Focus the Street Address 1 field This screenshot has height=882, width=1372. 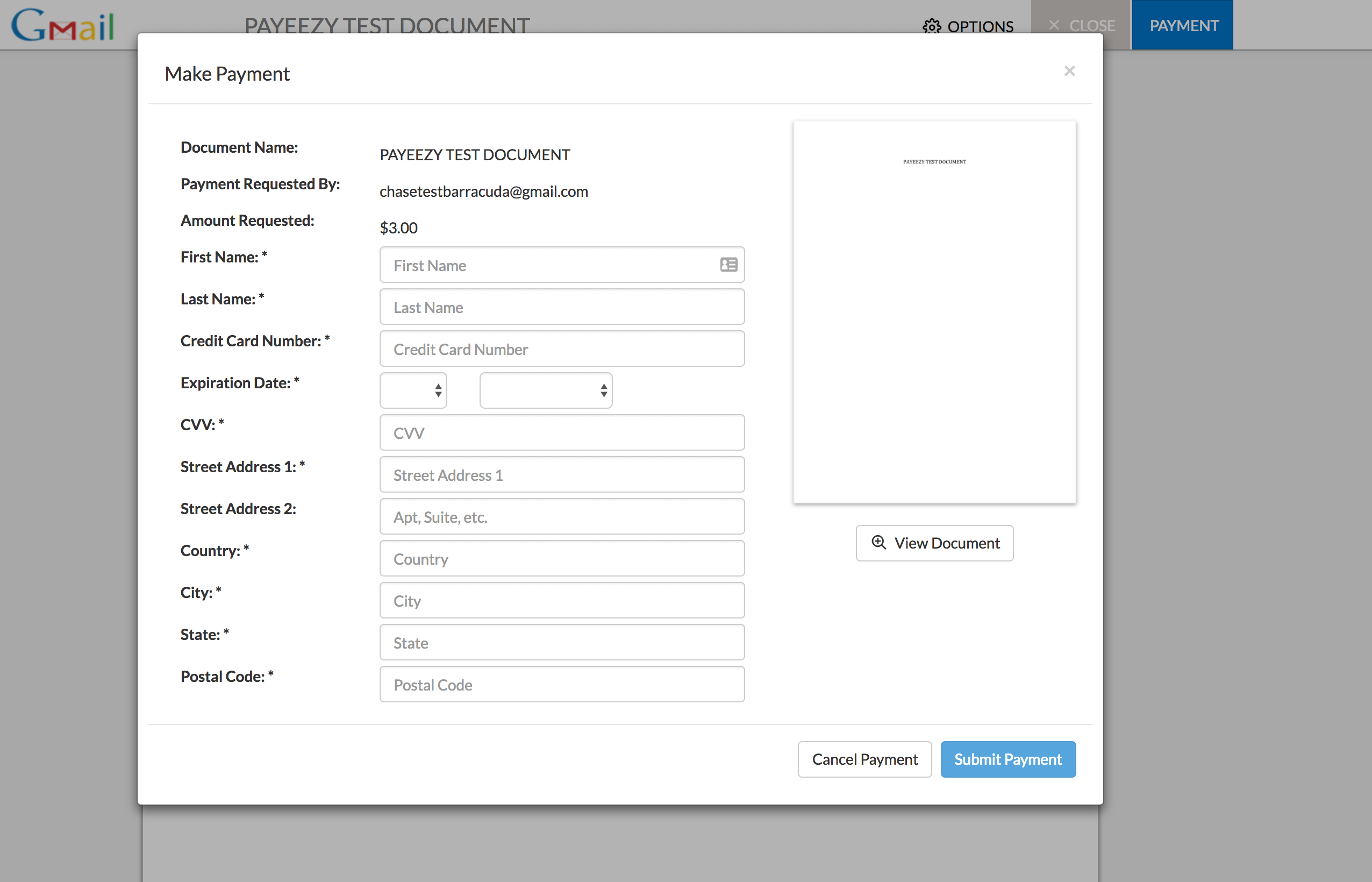point(561,475)
